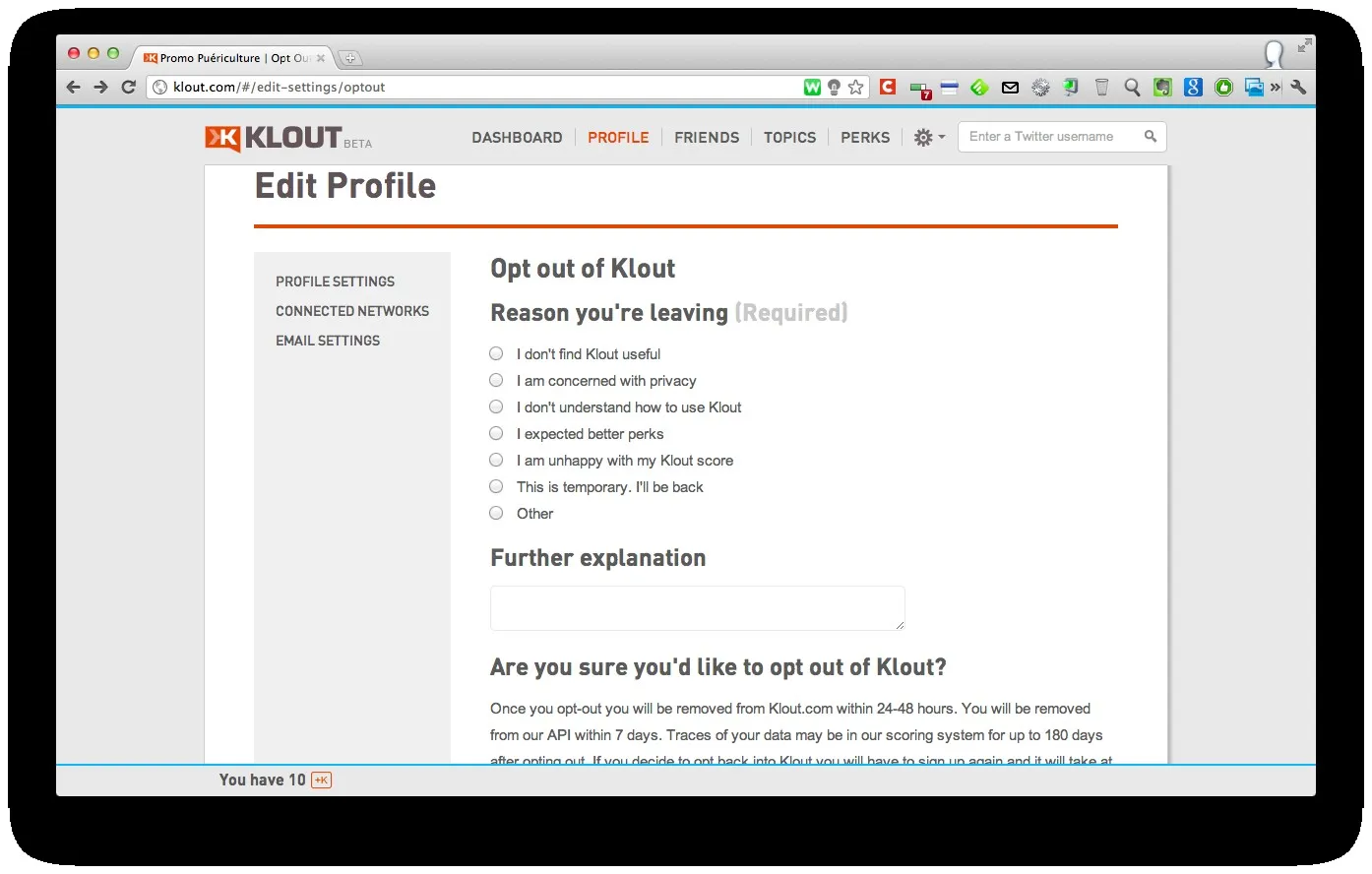
Task: Click into the Further explanation text box
Action: click(x=698, y=608)
